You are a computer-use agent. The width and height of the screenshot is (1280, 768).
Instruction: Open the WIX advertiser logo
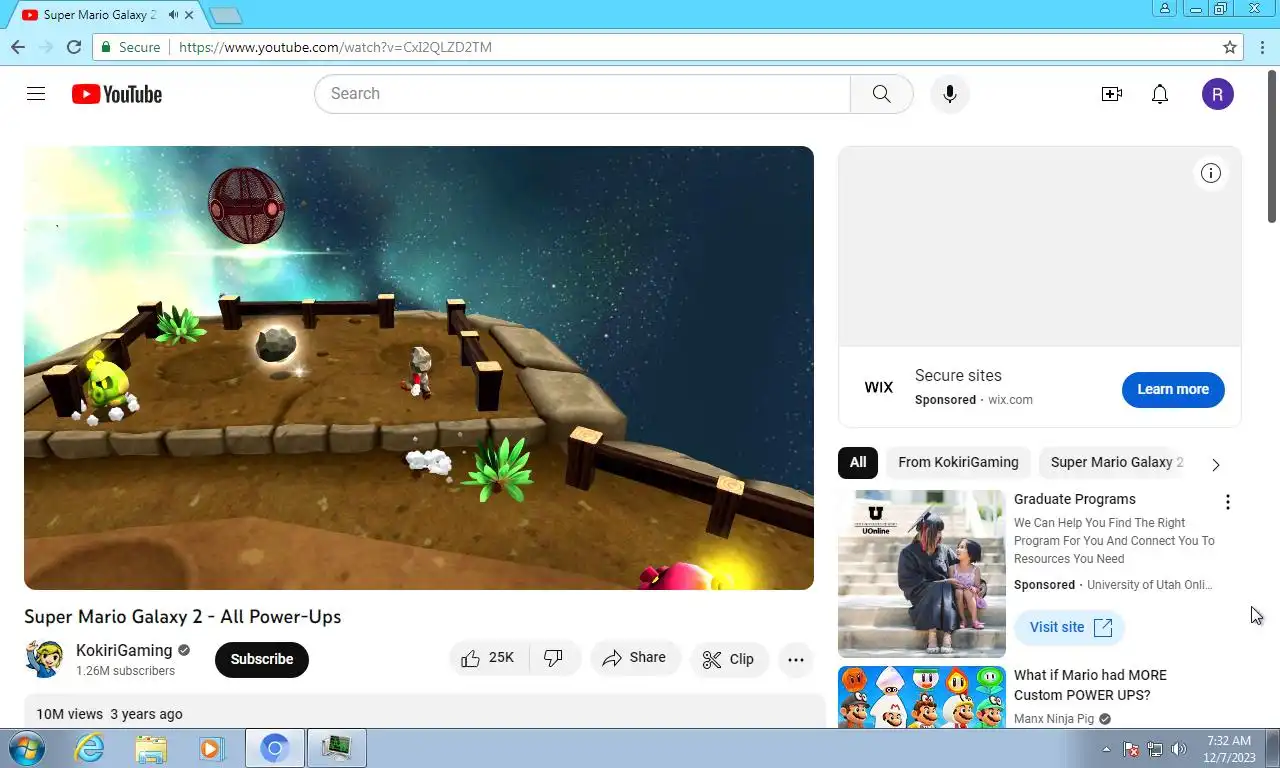pos(879,387)
